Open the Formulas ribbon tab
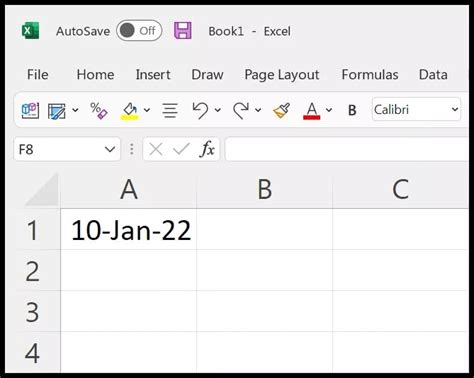This screenshot has width=474, height=378. (x=370, y=74)
